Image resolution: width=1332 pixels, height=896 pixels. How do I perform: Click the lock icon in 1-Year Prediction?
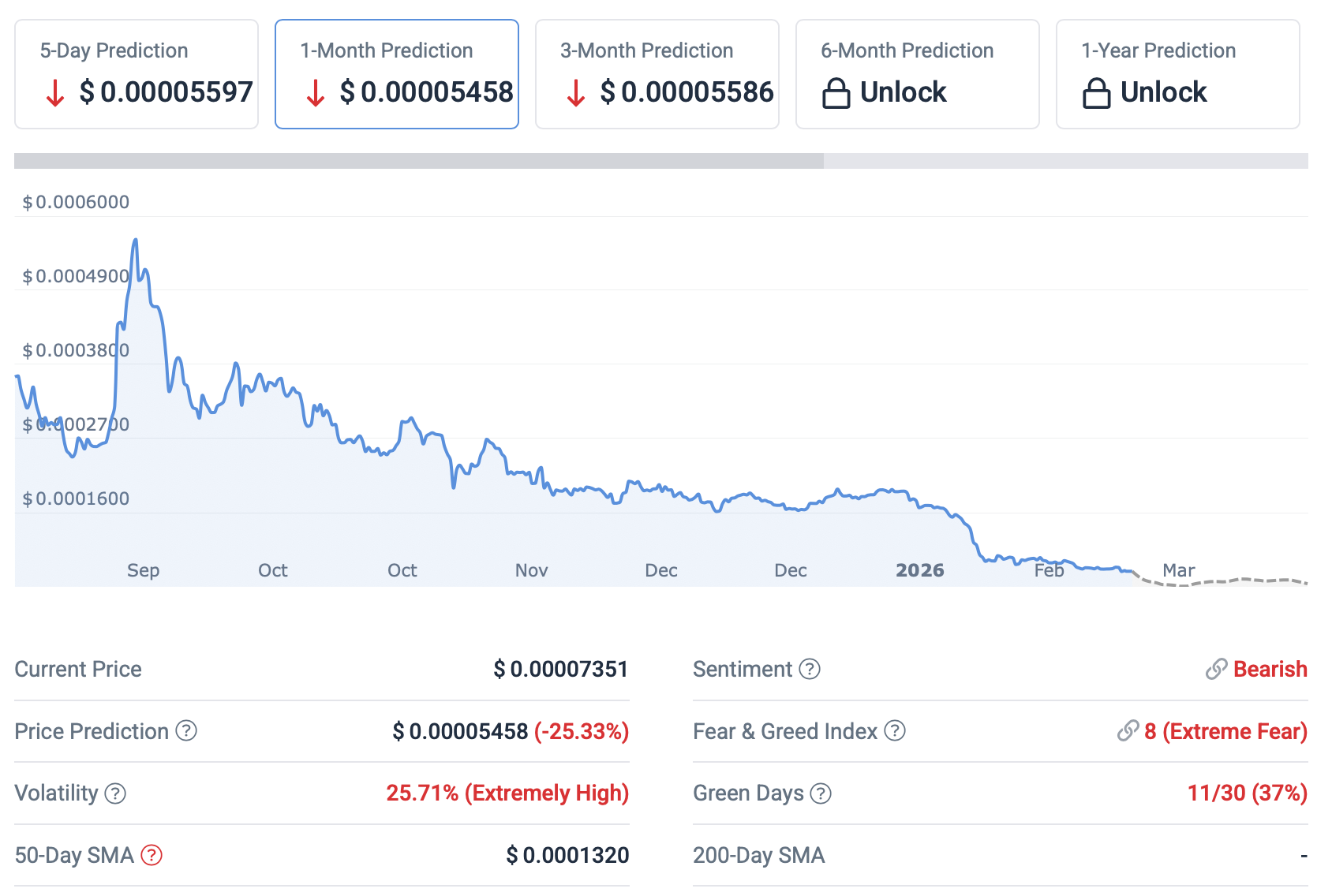(1097, 93)
